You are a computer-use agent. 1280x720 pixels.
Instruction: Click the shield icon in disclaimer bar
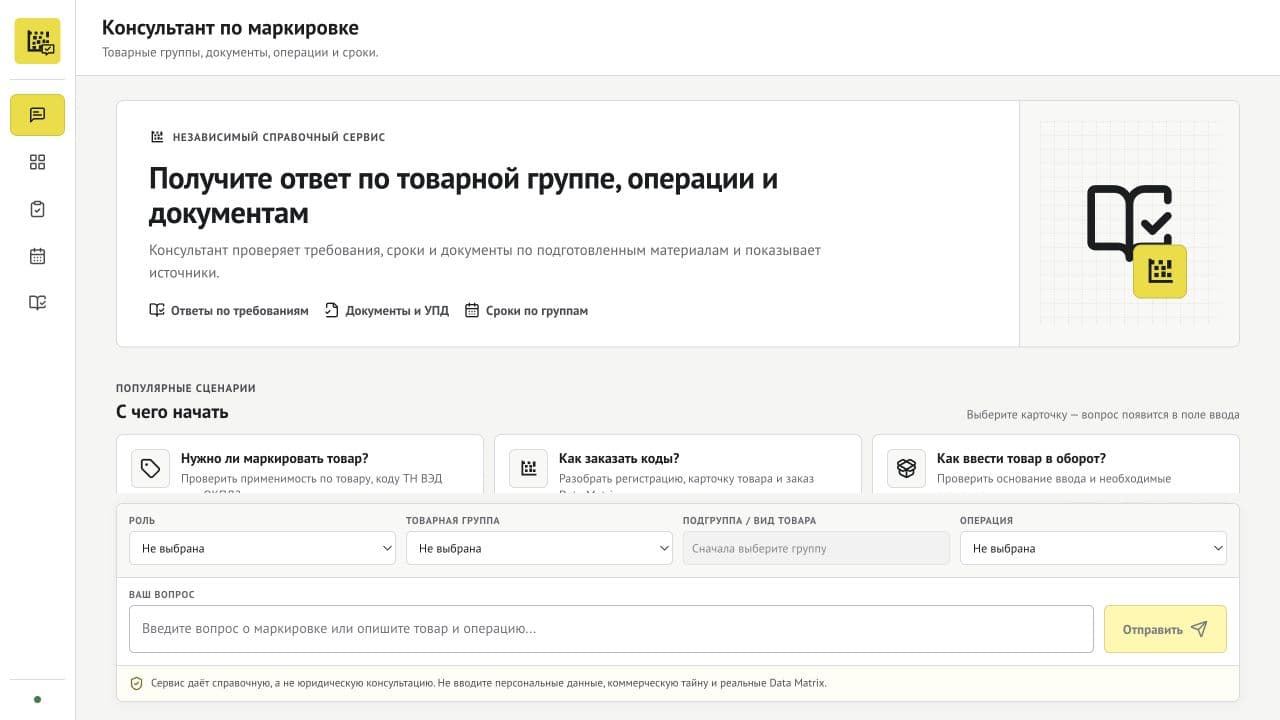tap(137, 684)
